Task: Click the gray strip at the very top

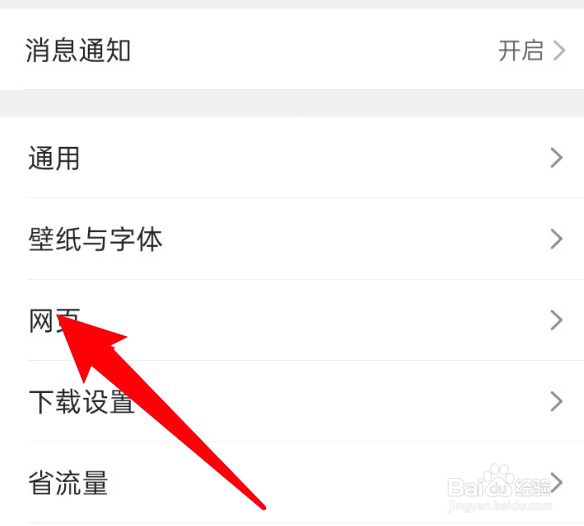Action: click(x=292, y=4)
